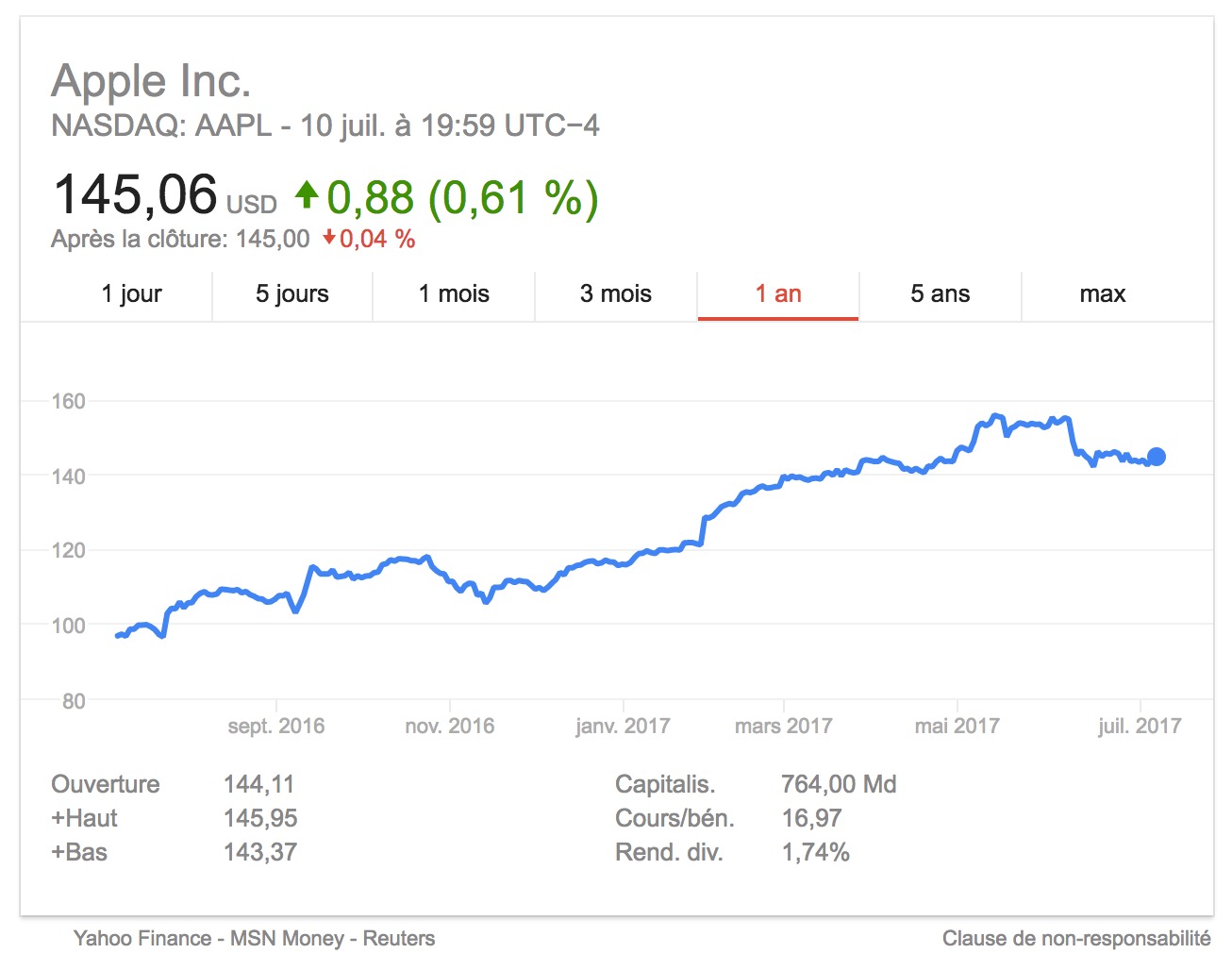Open the Yahoo Finance link
The image size is (1232, 970).
tap(142, 938)
